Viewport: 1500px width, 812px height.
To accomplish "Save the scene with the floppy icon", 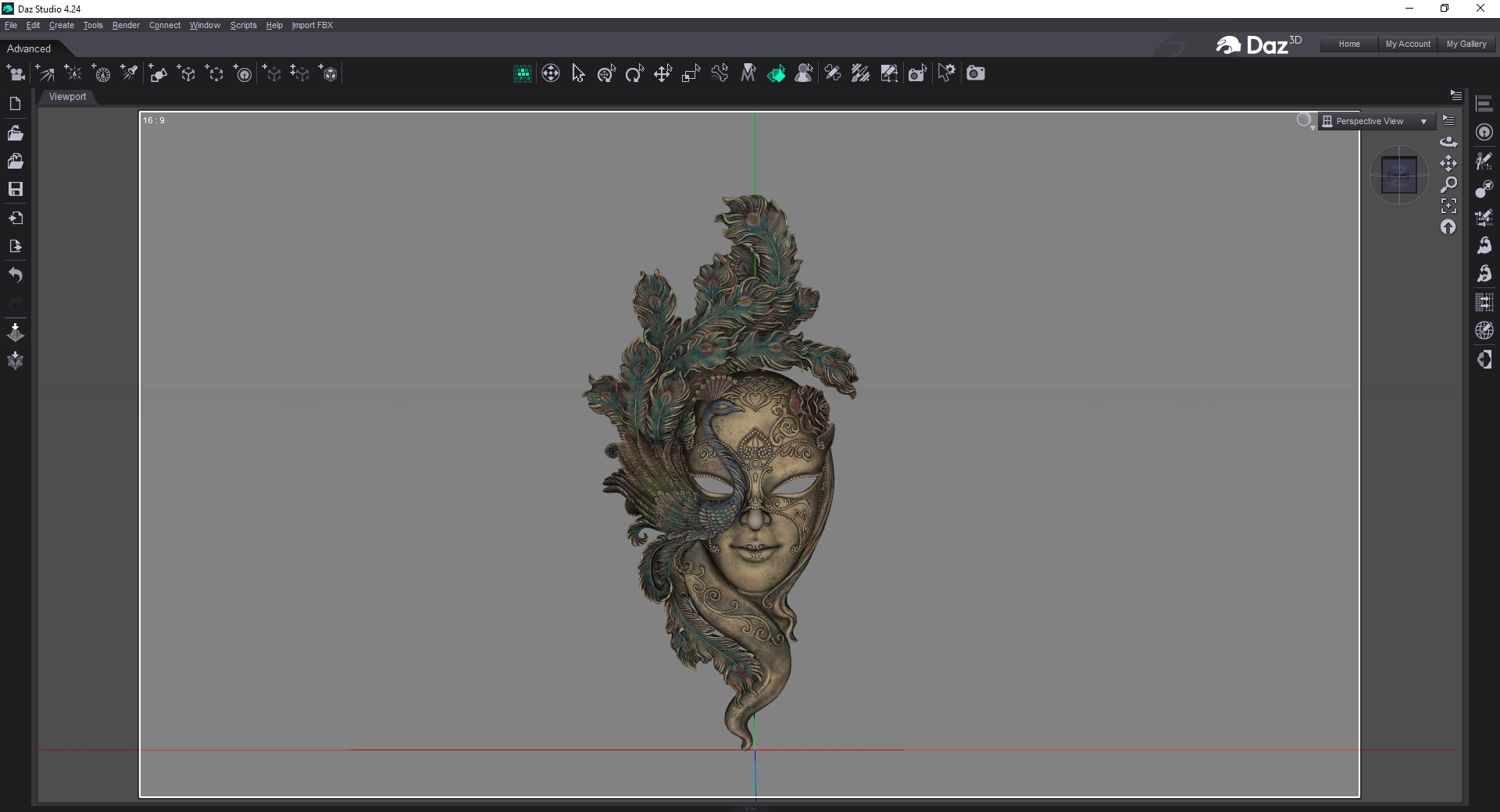I will 15,189.
